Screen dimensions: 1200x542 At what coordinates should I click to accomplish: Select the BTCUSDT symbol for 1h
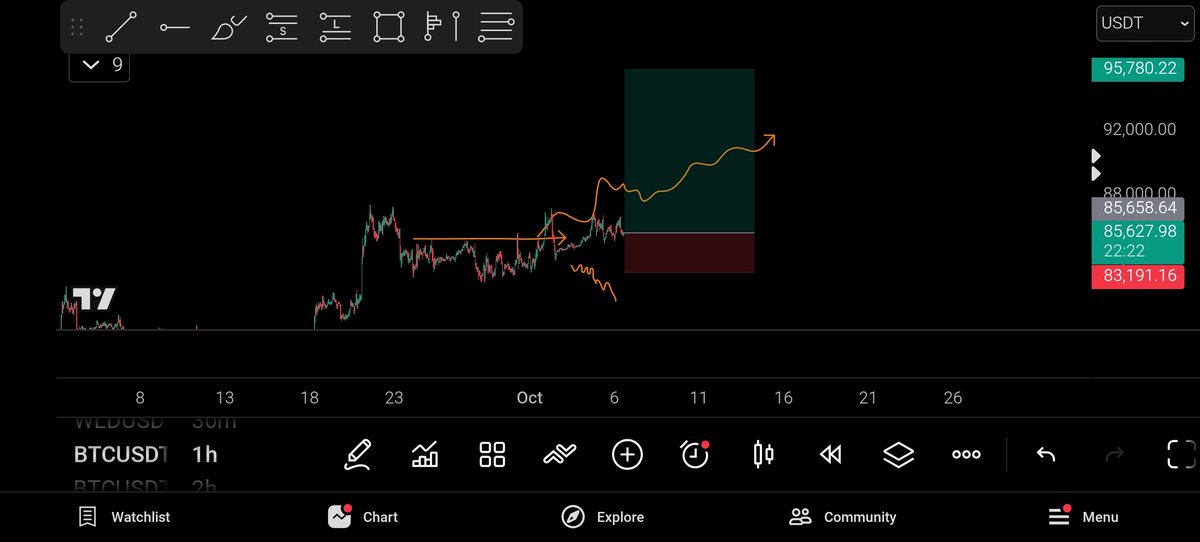click(x=121, y=455)
